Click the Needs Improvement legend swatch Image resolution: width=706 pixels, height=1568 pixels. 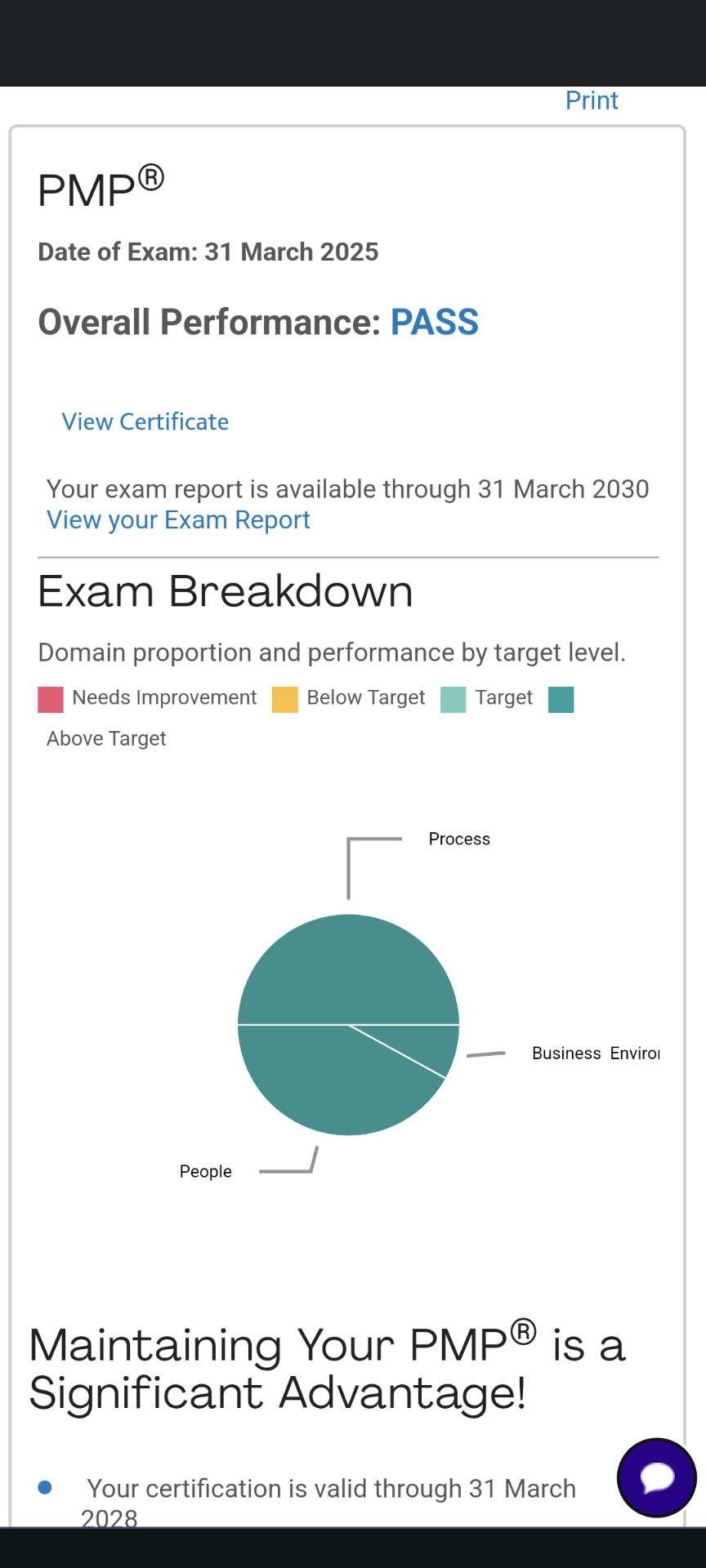(x=50, y=699)
